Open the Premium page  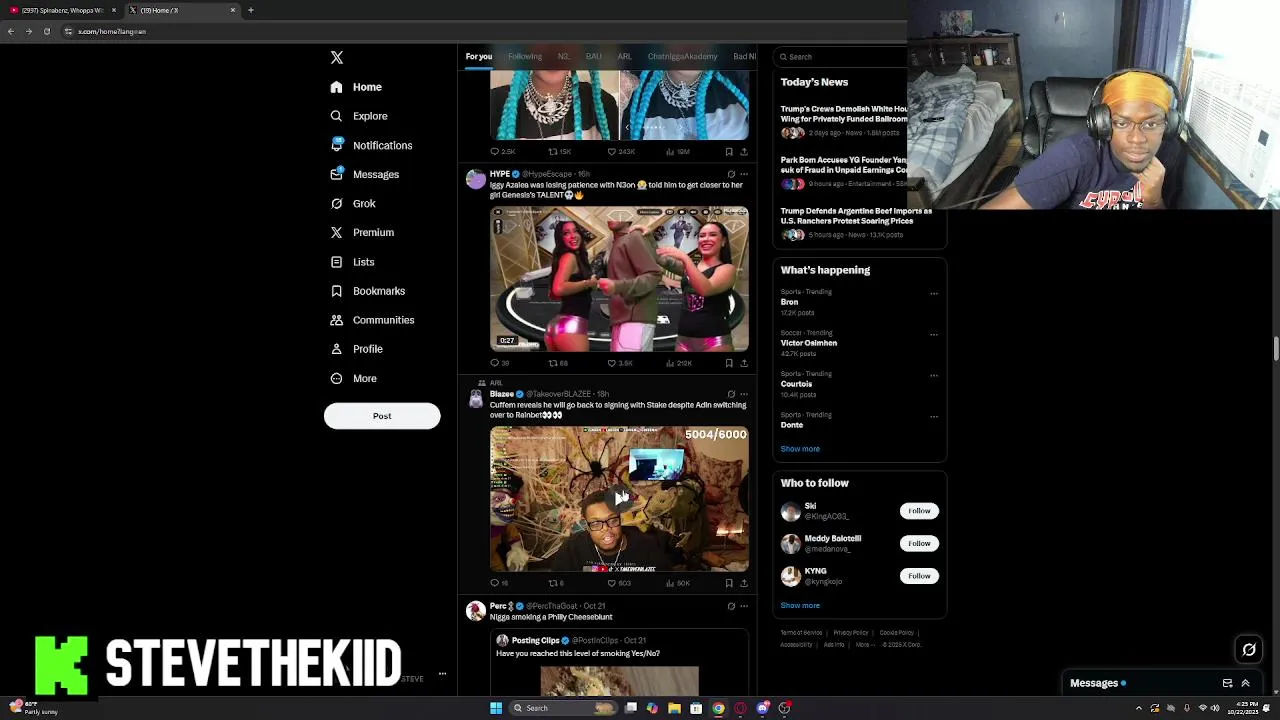point(362,232)
